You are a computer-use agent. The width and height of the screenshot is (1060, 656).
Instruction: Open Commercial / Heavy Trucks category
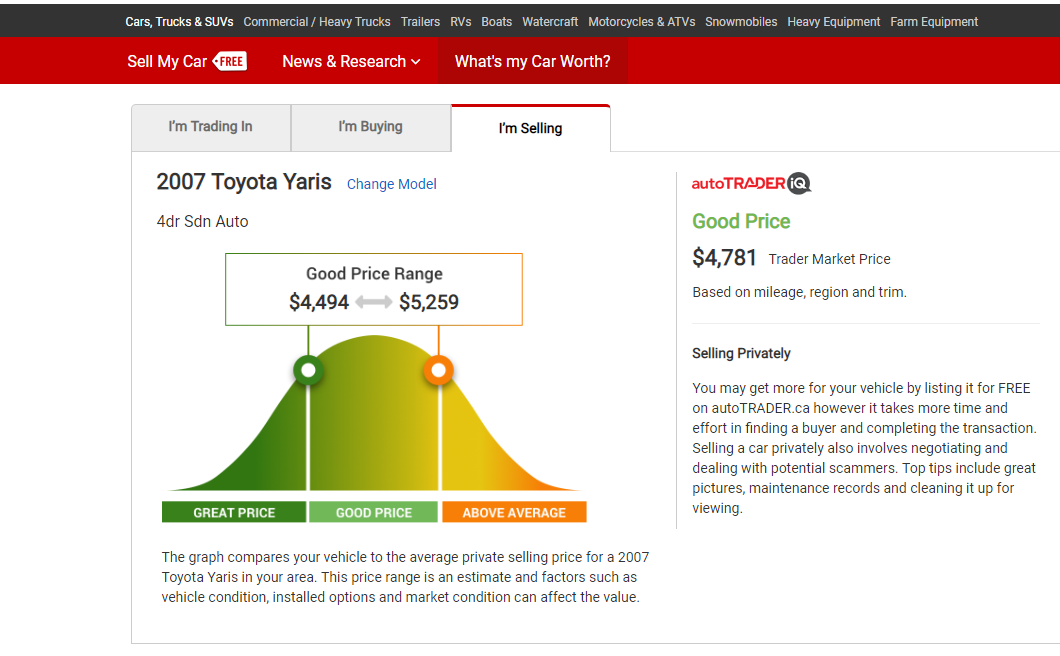(x=316, y=22)
